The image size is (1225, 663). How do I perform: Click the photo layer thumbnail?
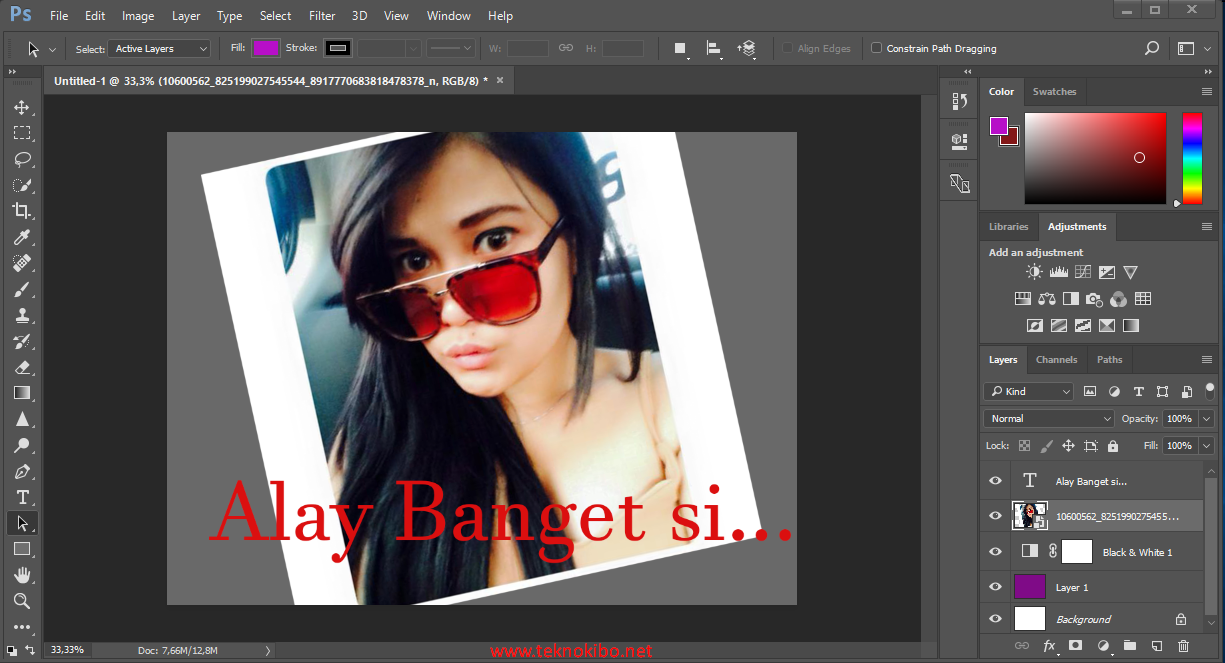(1030, 516)
